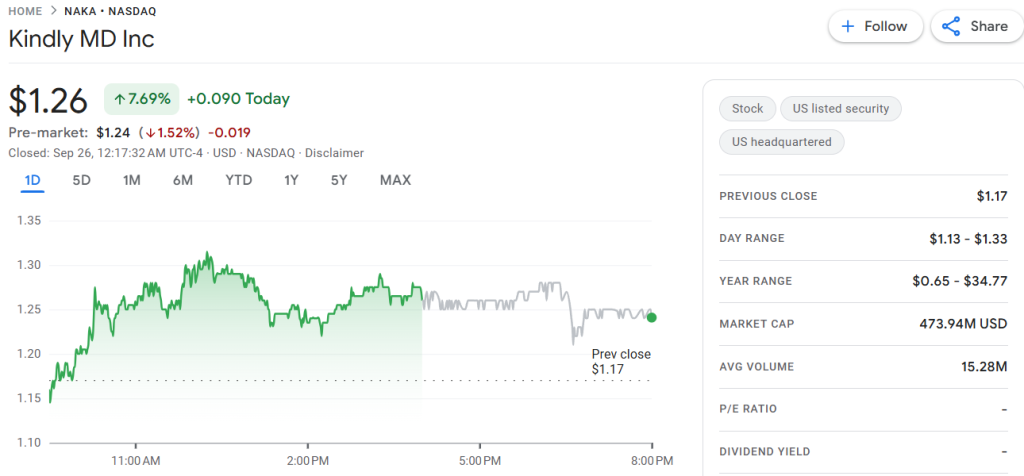
Task: Click the US headquartered chip
Action: pyautogui.click(x=781, y=142)
